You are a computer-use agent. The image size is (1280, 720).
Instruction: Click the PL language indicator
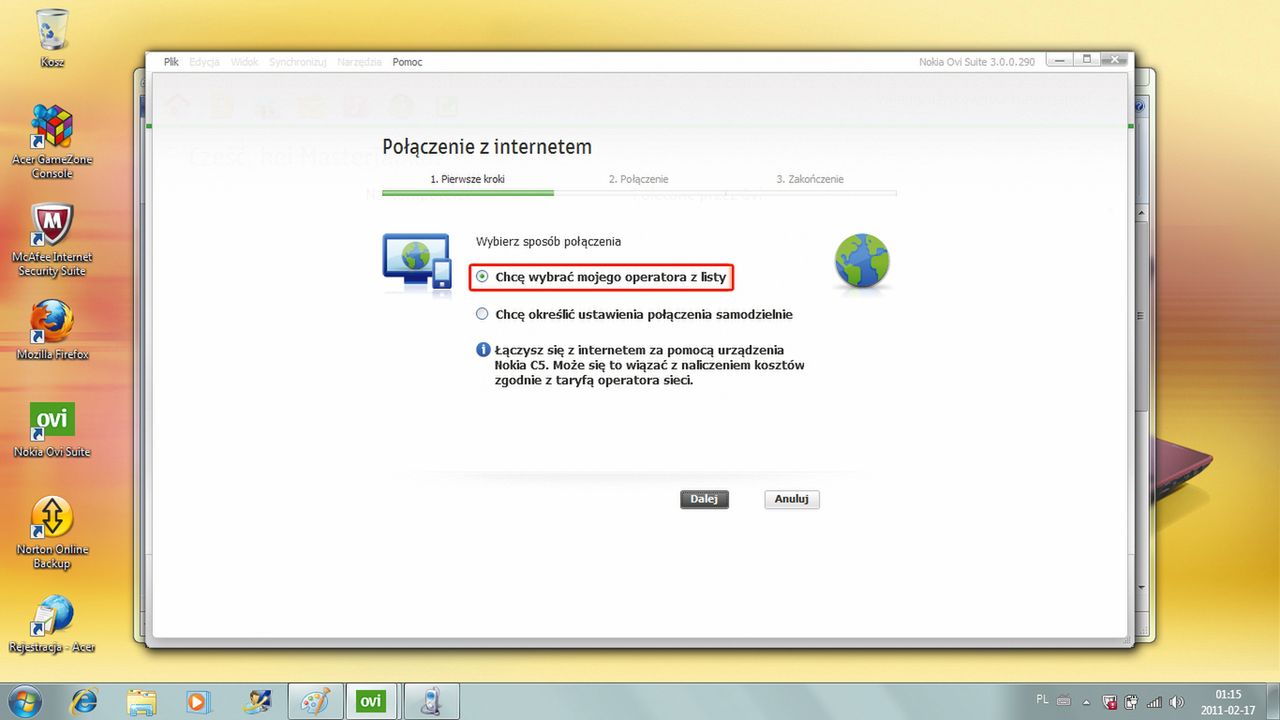[x=1042, y=701]
